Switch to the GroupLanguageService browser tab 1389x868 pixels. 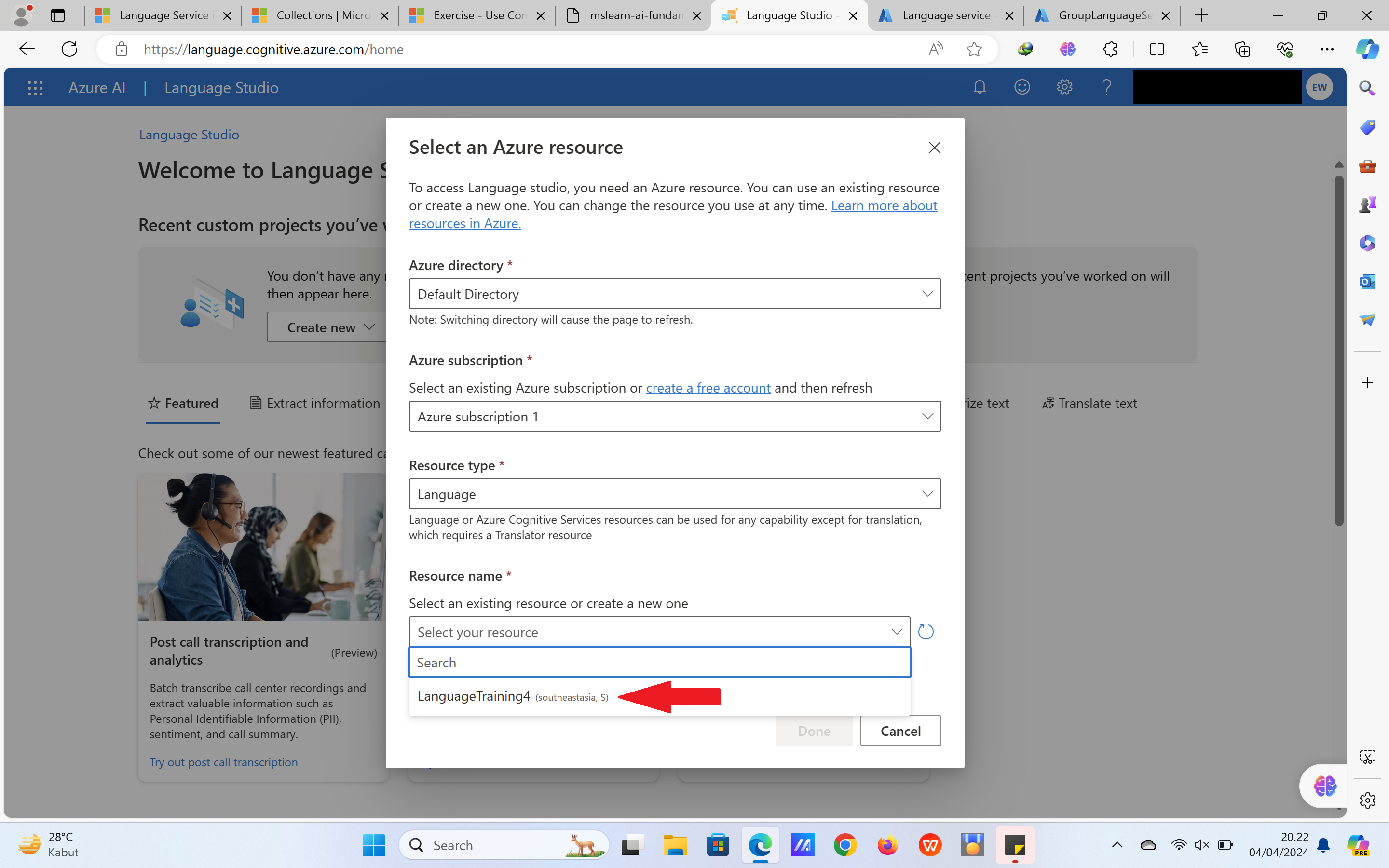(x=1102, y=15)
